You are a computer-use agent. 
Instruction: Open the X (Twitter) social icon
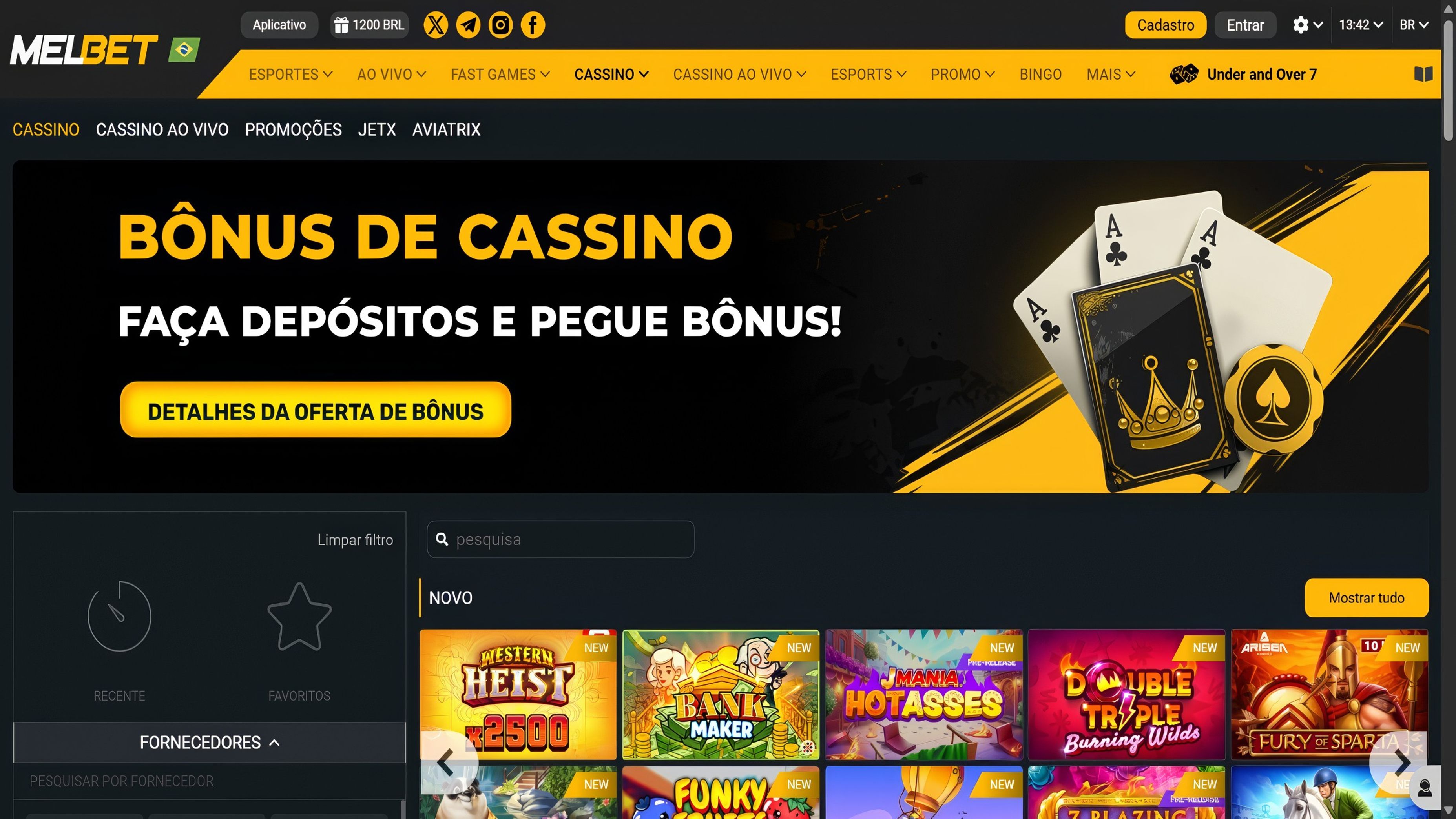[x=435, y=25]
